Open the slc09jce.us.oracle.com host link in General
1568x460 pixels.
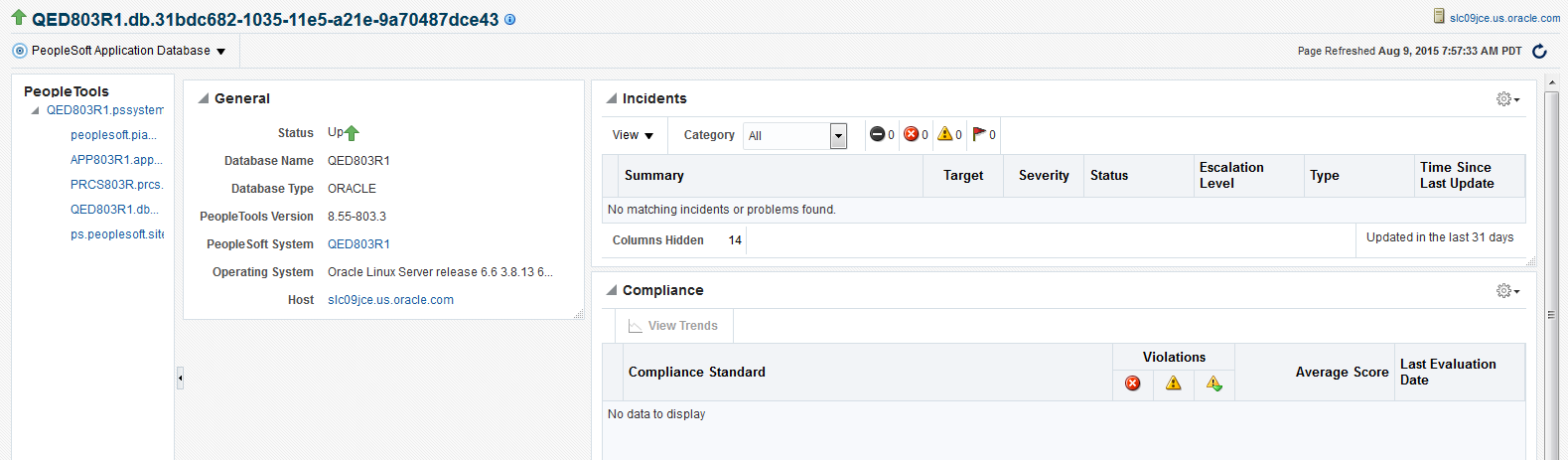390,300
